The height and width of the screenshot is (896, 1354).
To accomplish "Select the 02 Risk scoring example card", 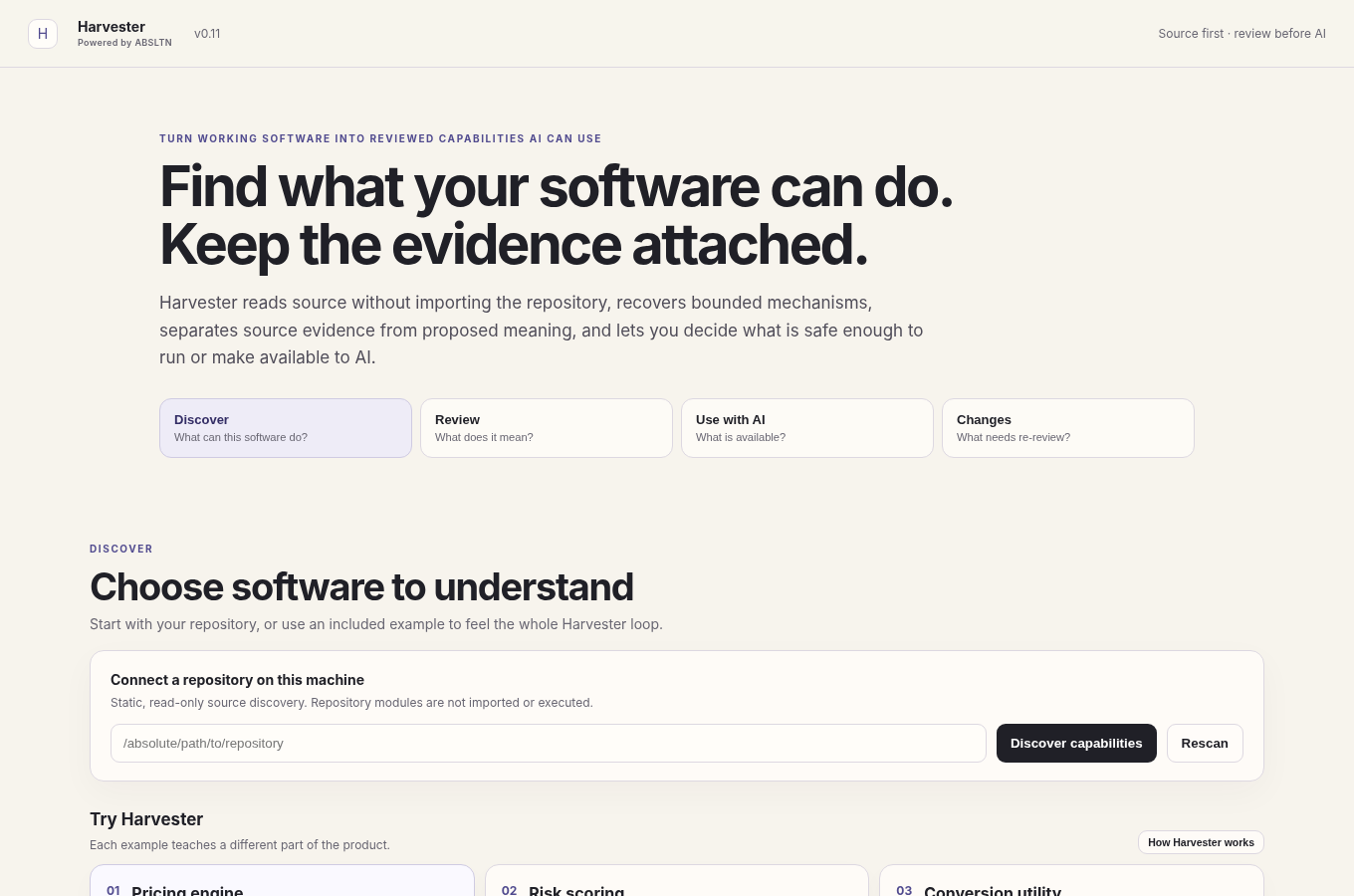I will click(x=677, y=881).
